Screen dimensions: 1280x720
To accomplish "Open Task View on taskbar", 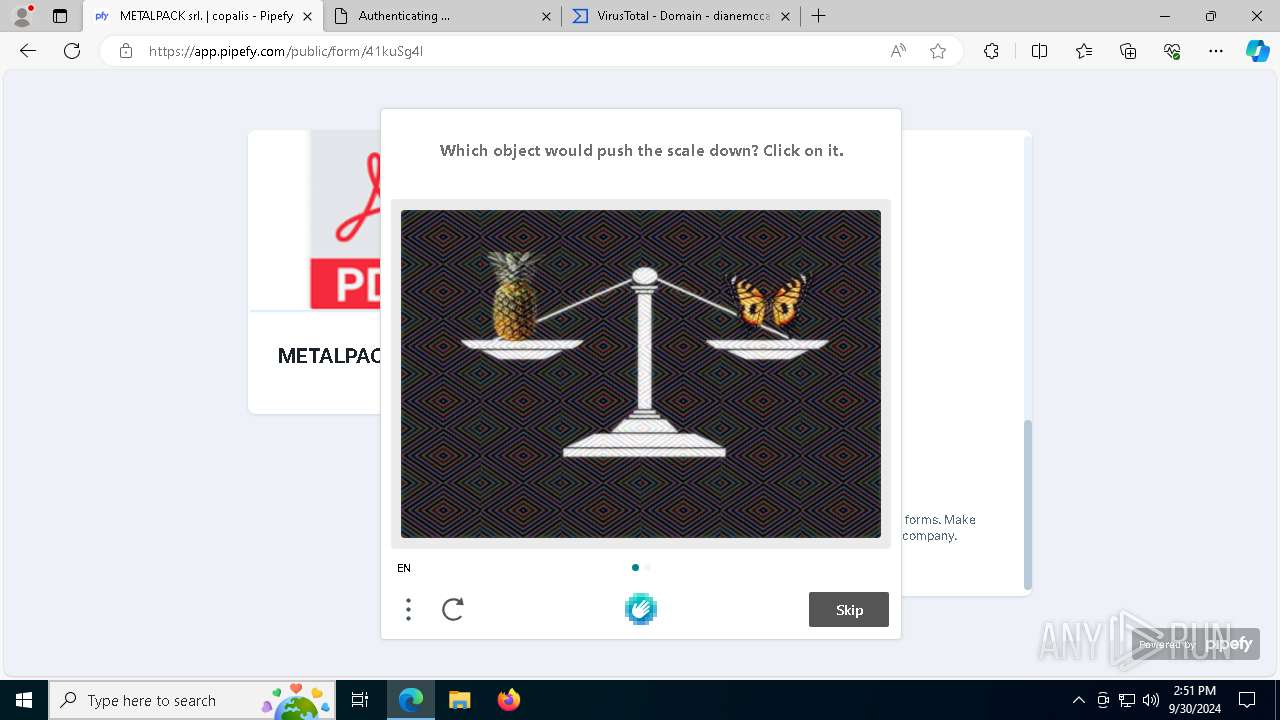I will point(361,700).
